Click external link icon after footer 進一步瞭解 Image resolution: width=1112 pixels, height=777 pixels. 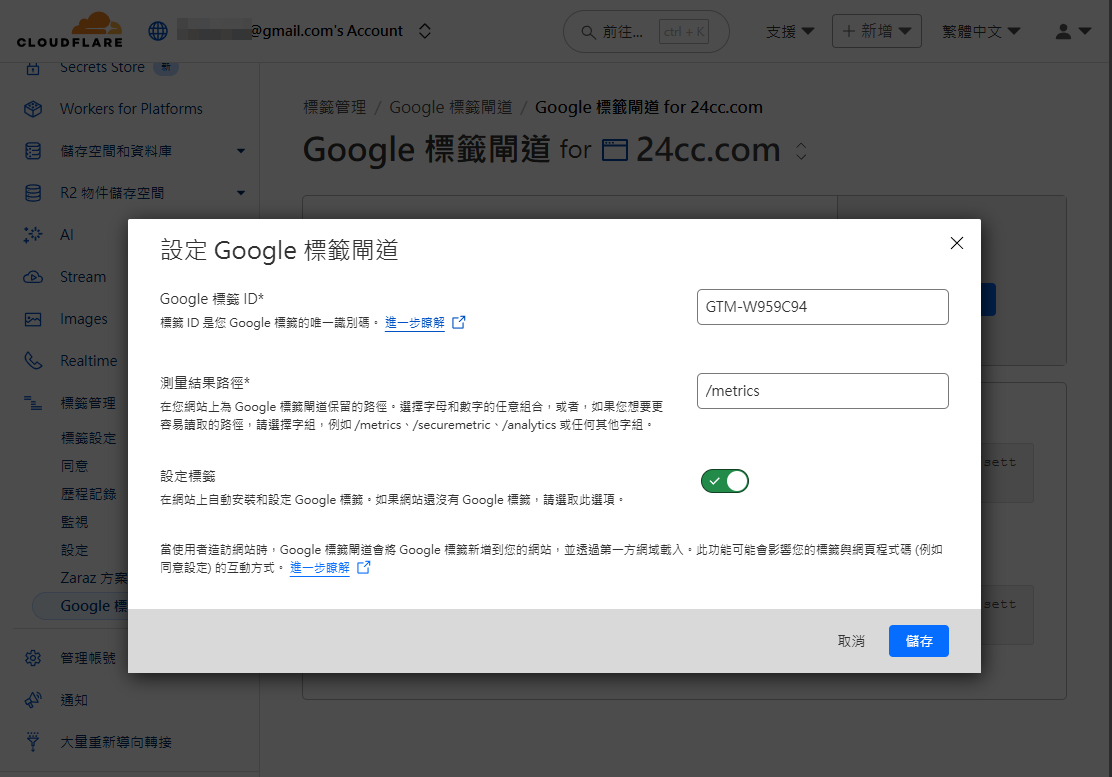coord(364,567)
